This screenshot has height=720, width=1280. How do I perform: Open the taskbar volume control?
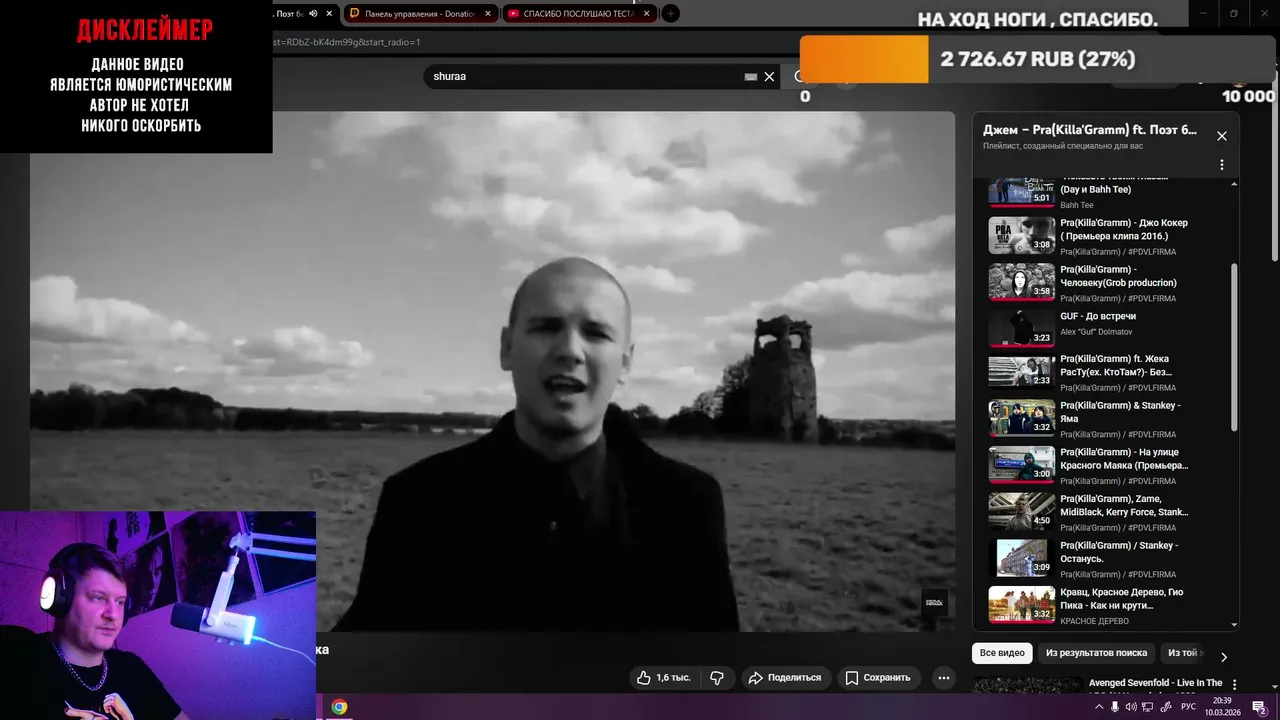(1131, 707)
